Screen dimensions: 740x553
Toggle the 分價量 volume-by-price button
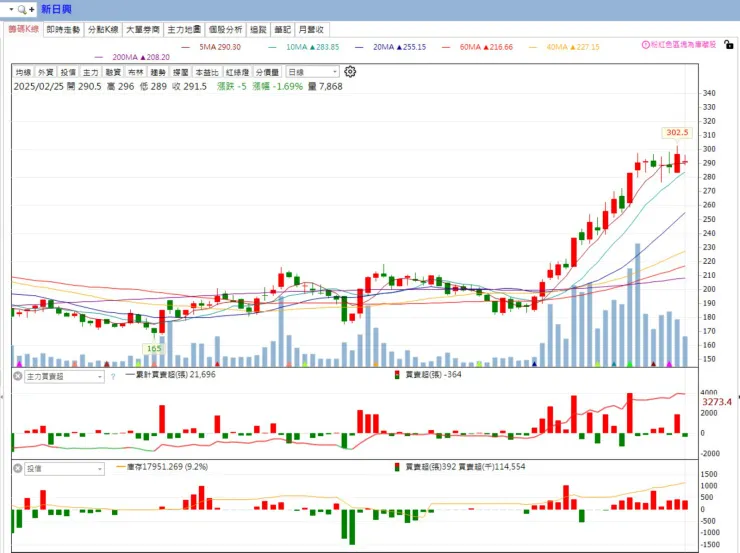coord(267,72)
